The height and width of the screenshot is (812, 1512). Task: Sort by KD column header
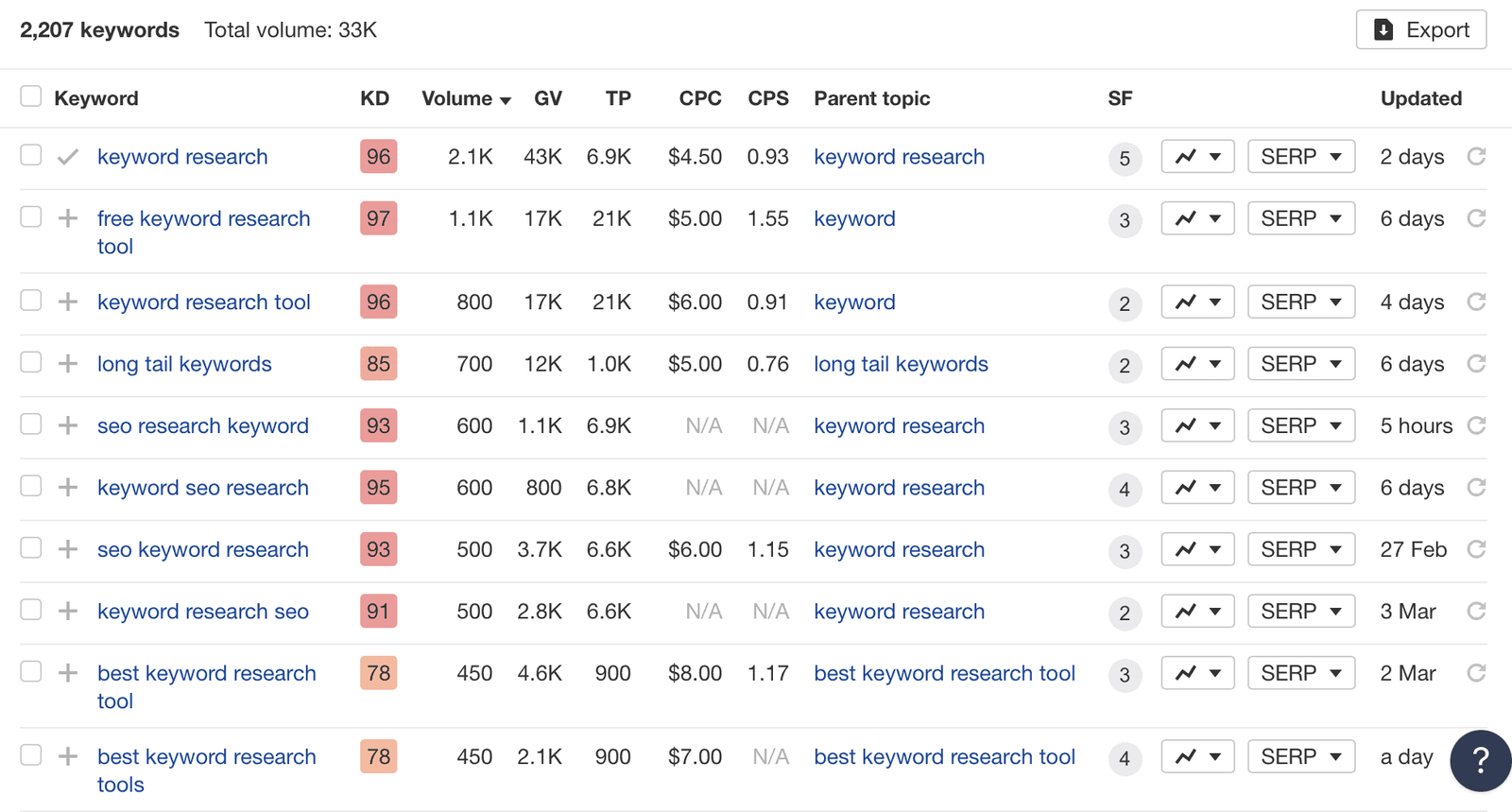[x=374, y=98]
